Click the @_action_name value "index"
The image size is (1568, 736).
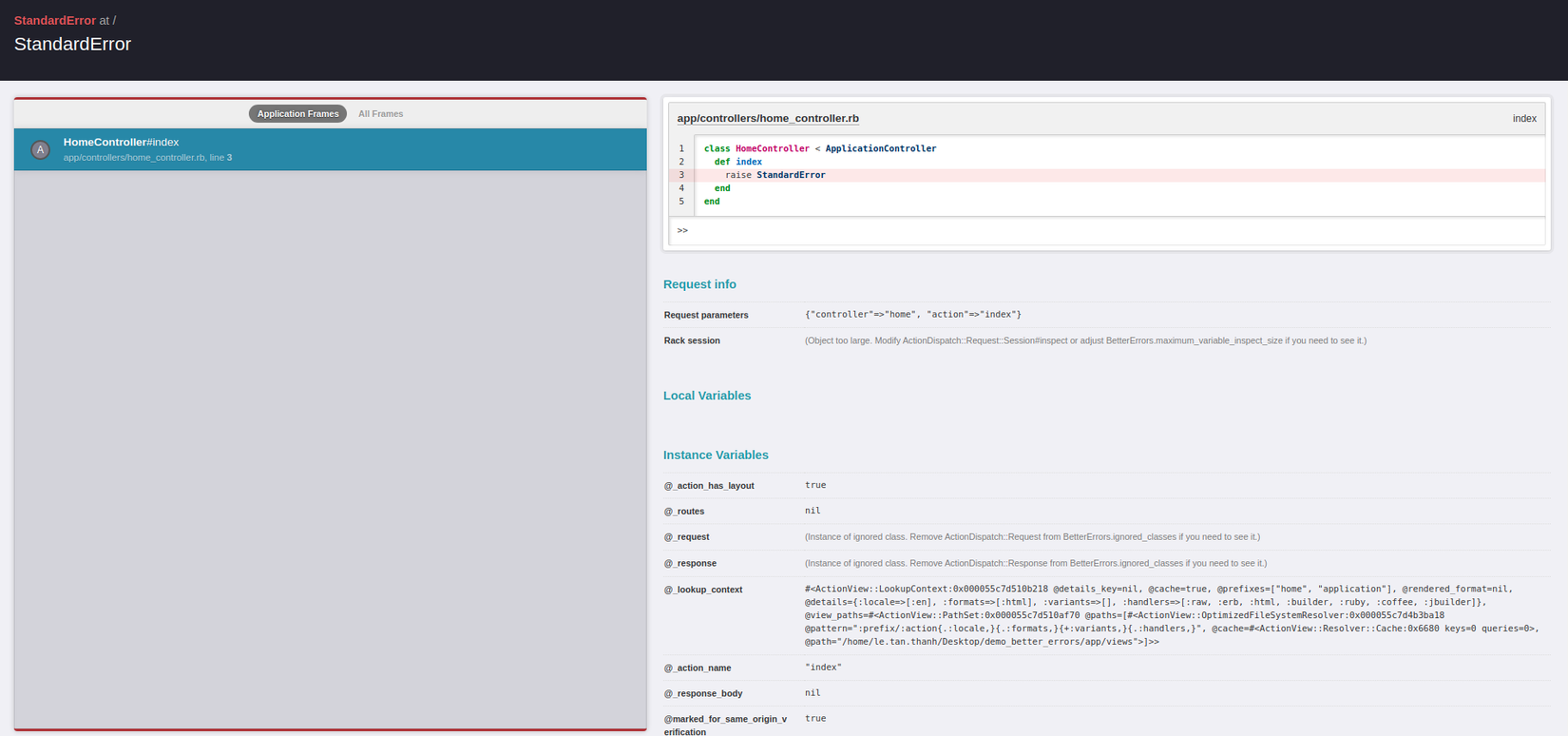click(823, 668)
